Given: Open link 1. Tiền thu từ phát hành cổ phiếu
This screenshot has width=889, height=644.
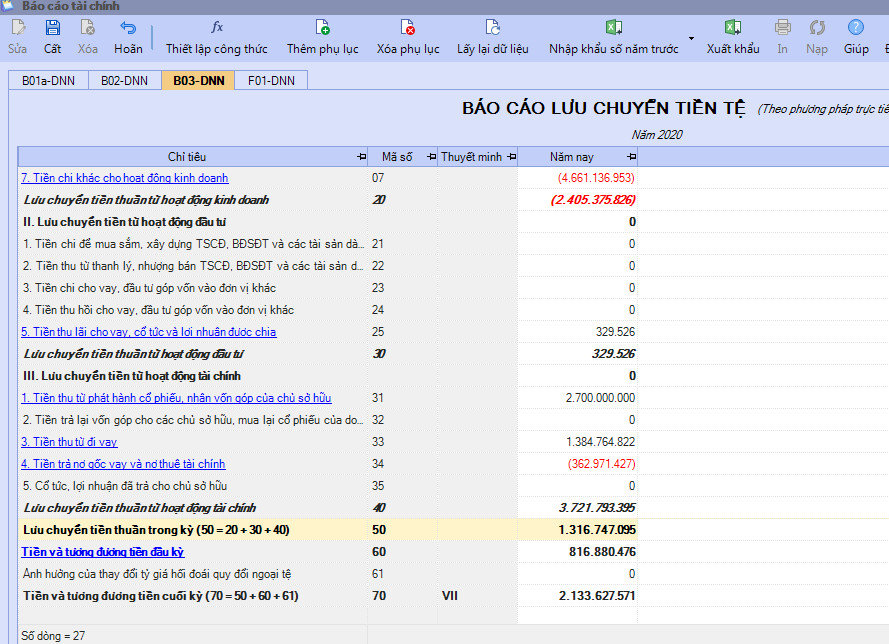Looking at the screenshot, I should coord(176,398).
